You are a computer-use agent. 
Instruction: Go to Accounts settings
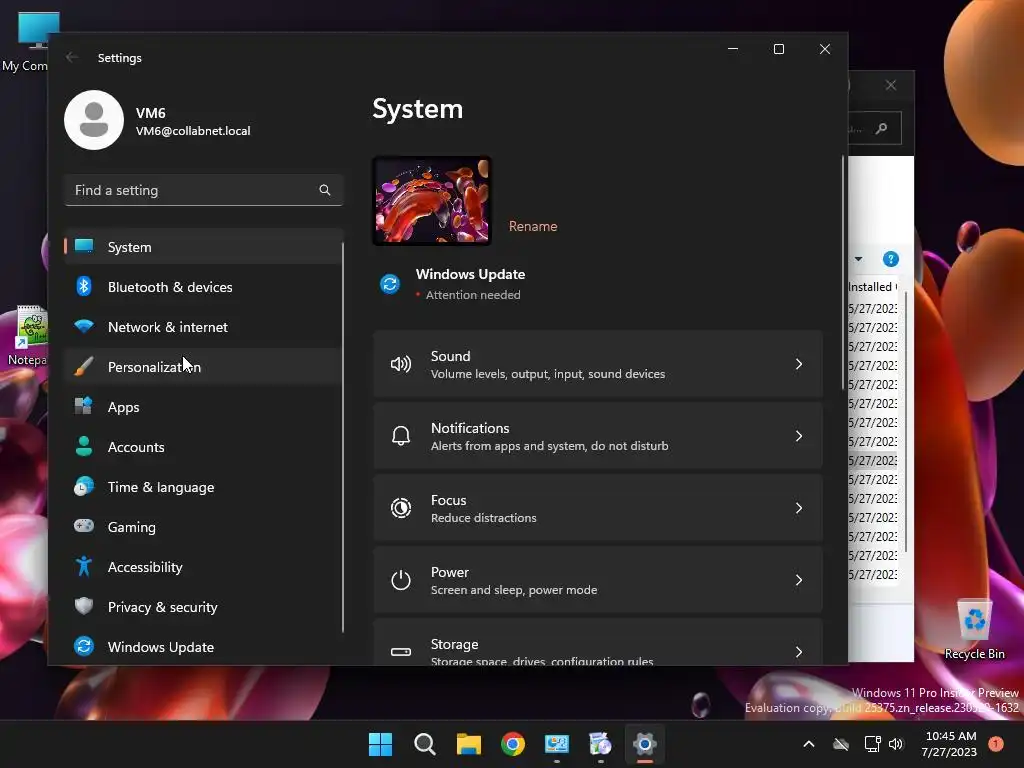[x=202, y=447]
